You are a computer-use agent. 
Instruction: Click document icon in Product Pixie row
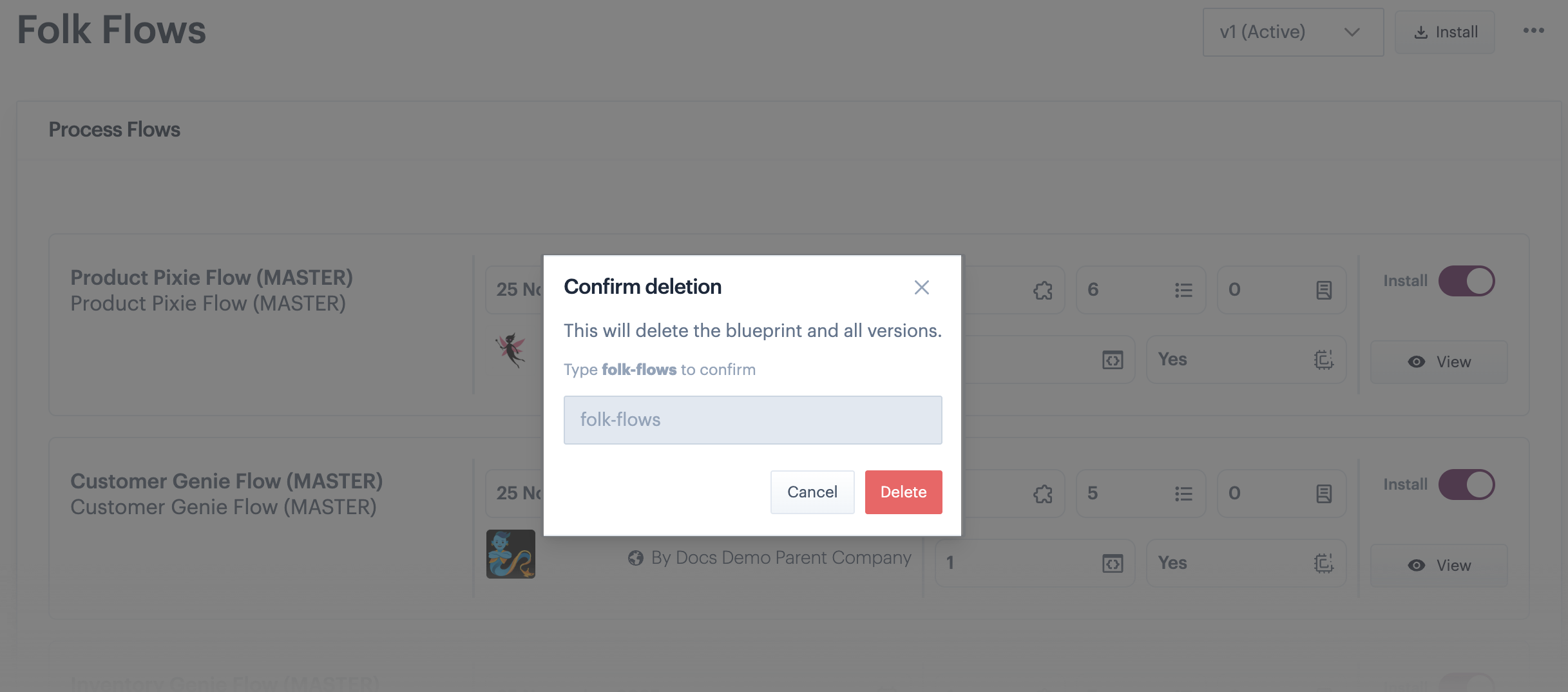[x=1324, y=291]
